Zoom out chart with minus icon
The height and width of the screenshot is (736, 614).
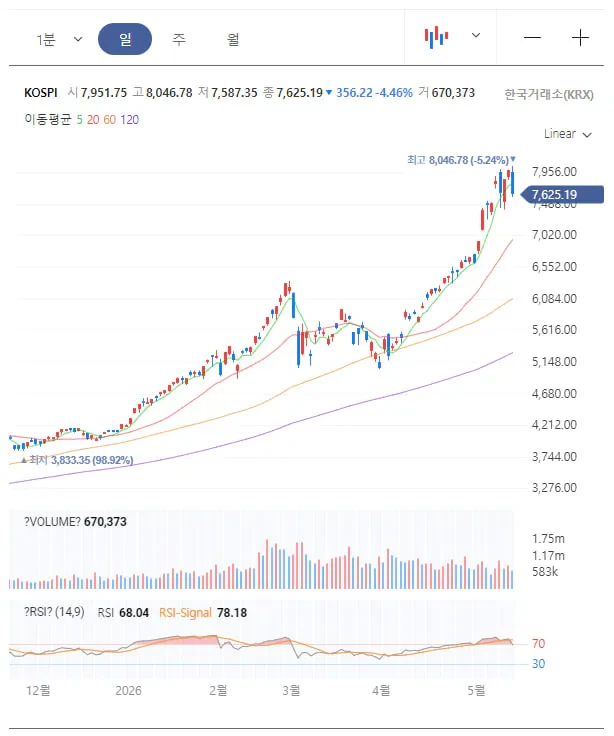point(532,38)
